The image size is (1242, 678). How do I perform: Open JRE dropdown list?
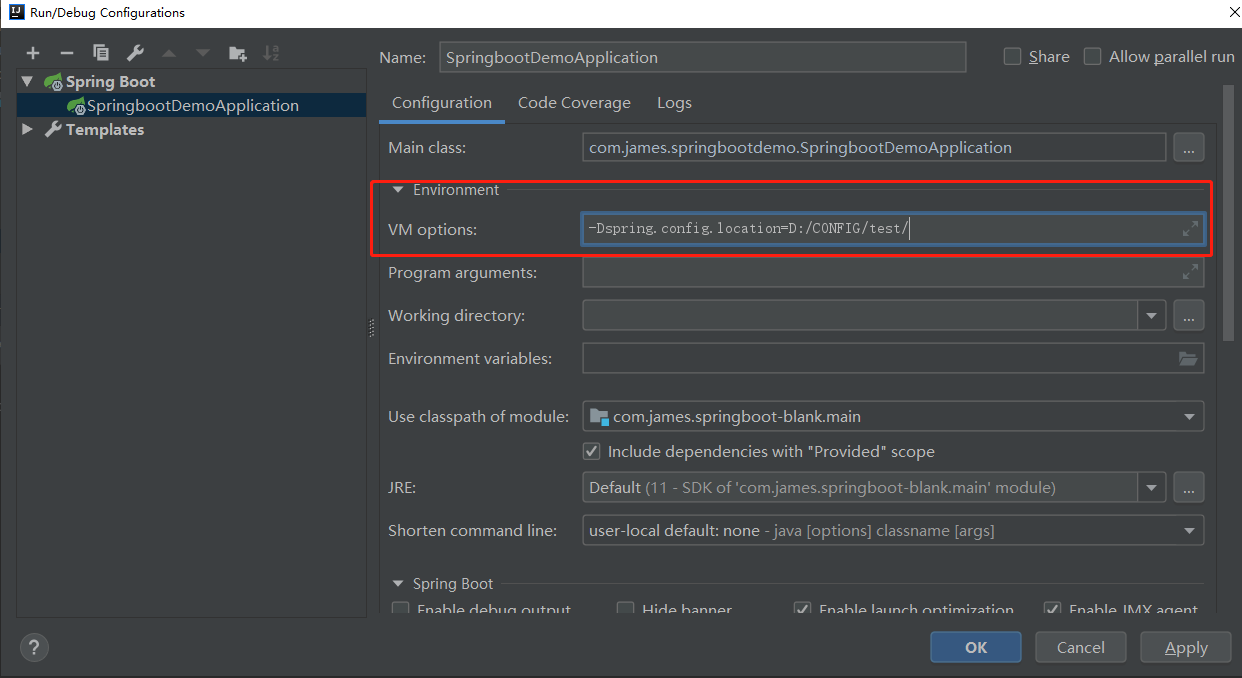click(1152, 488)
